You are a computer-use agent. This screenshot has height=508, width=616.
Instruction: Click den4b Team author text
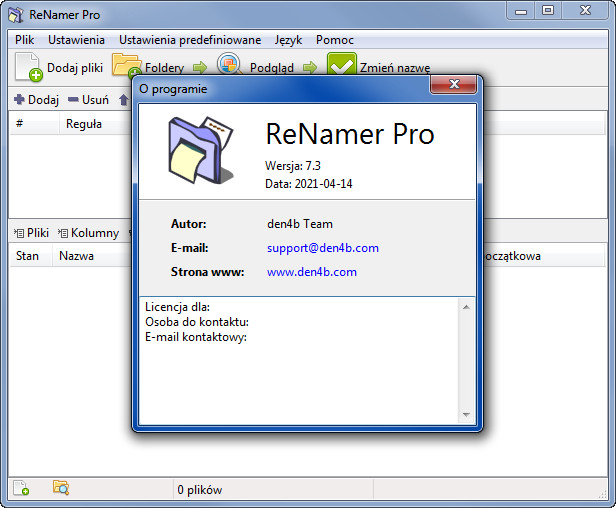coord(300,224)
